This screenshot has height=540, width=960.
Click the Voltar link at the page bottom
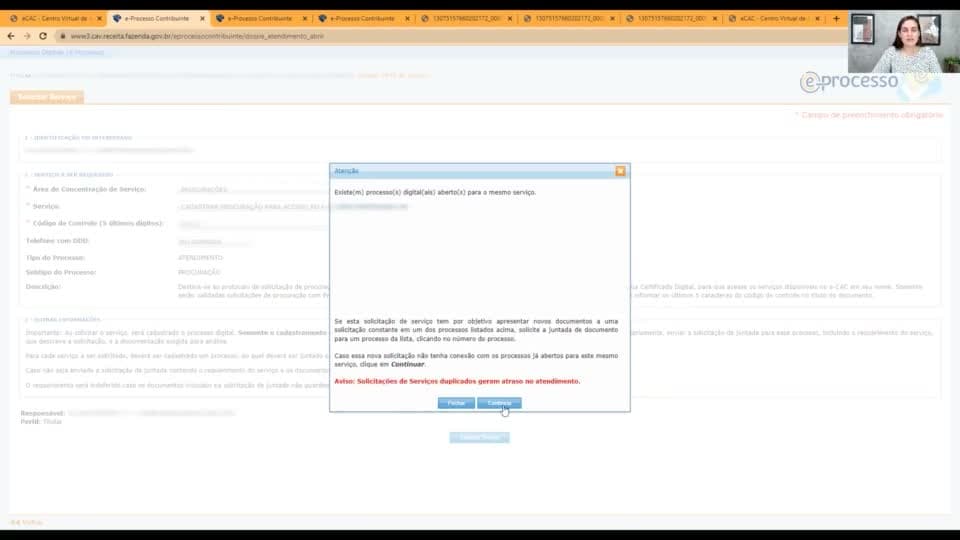pyautogui.click(x=27, y=522)
